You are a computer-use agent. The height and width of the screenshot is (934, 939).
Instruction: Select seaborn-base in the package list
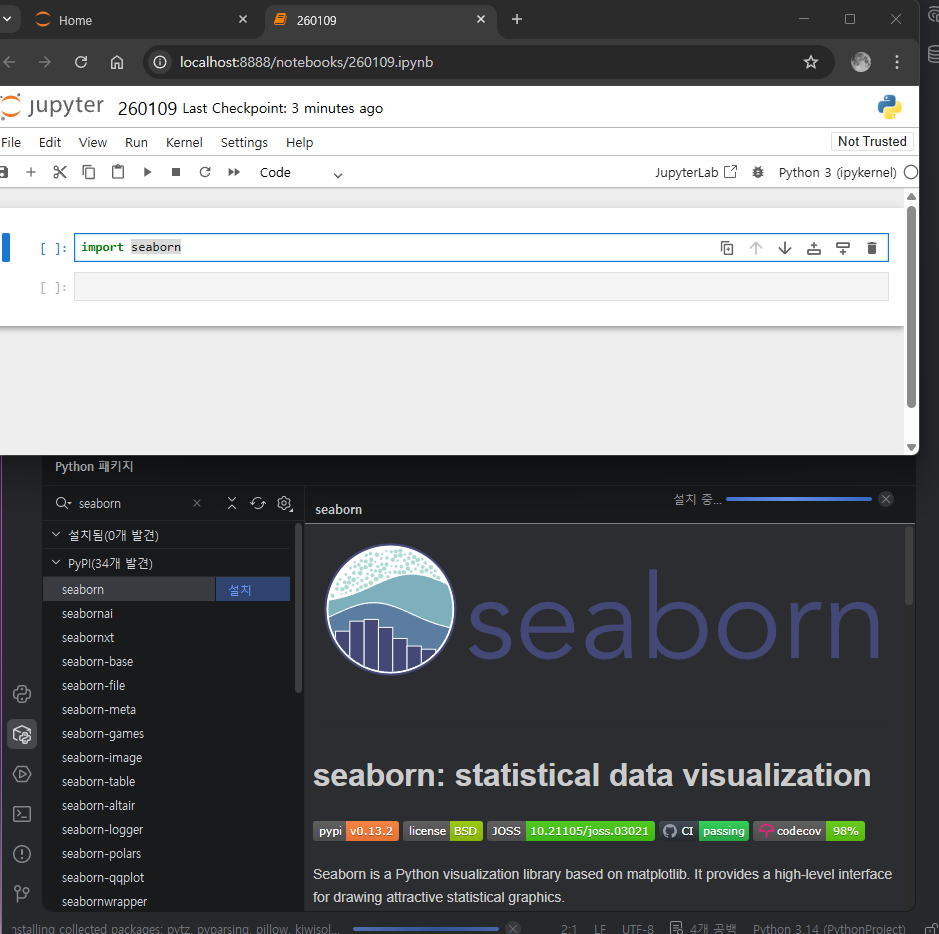click(x=98, y=662)
